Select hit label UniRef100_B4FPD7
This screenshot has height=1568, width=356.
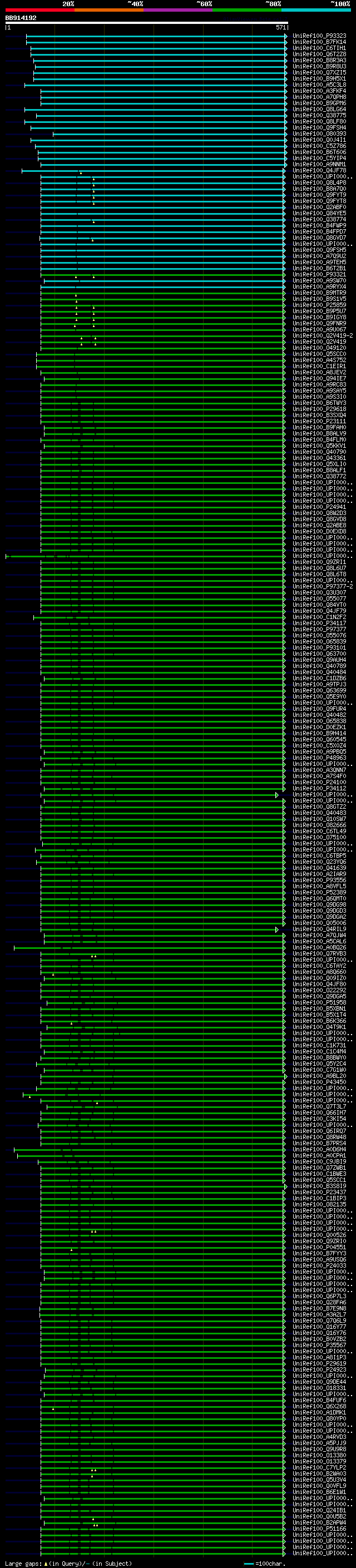click(319, 232)
